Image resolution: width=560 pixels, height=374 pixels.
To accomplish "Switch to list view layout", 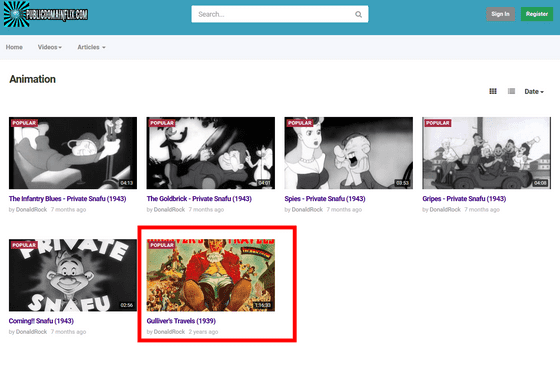I will coord(511,91).
